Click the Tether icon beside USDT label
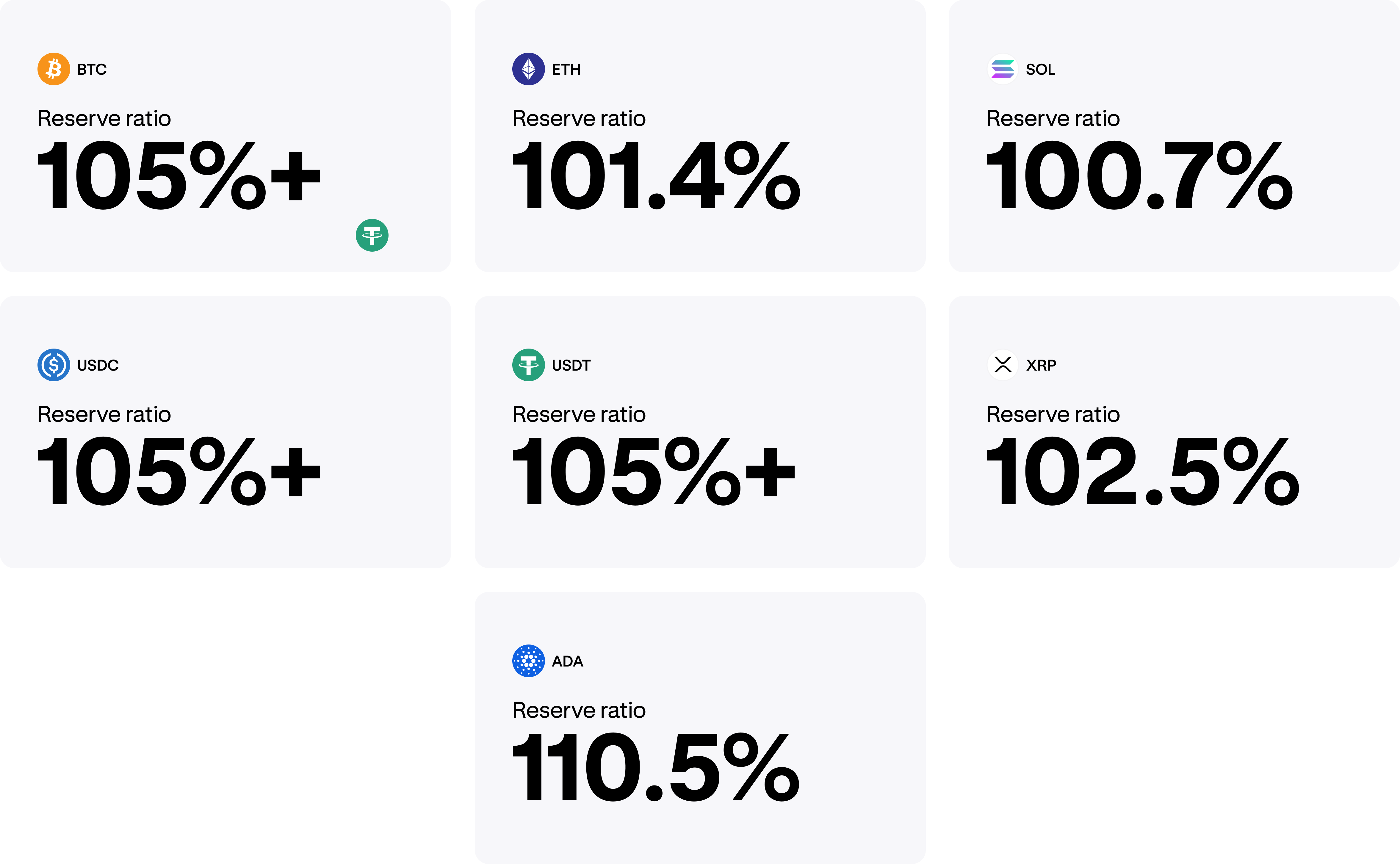The width and height of the screenshot is (1400, 864). (528, 365)
